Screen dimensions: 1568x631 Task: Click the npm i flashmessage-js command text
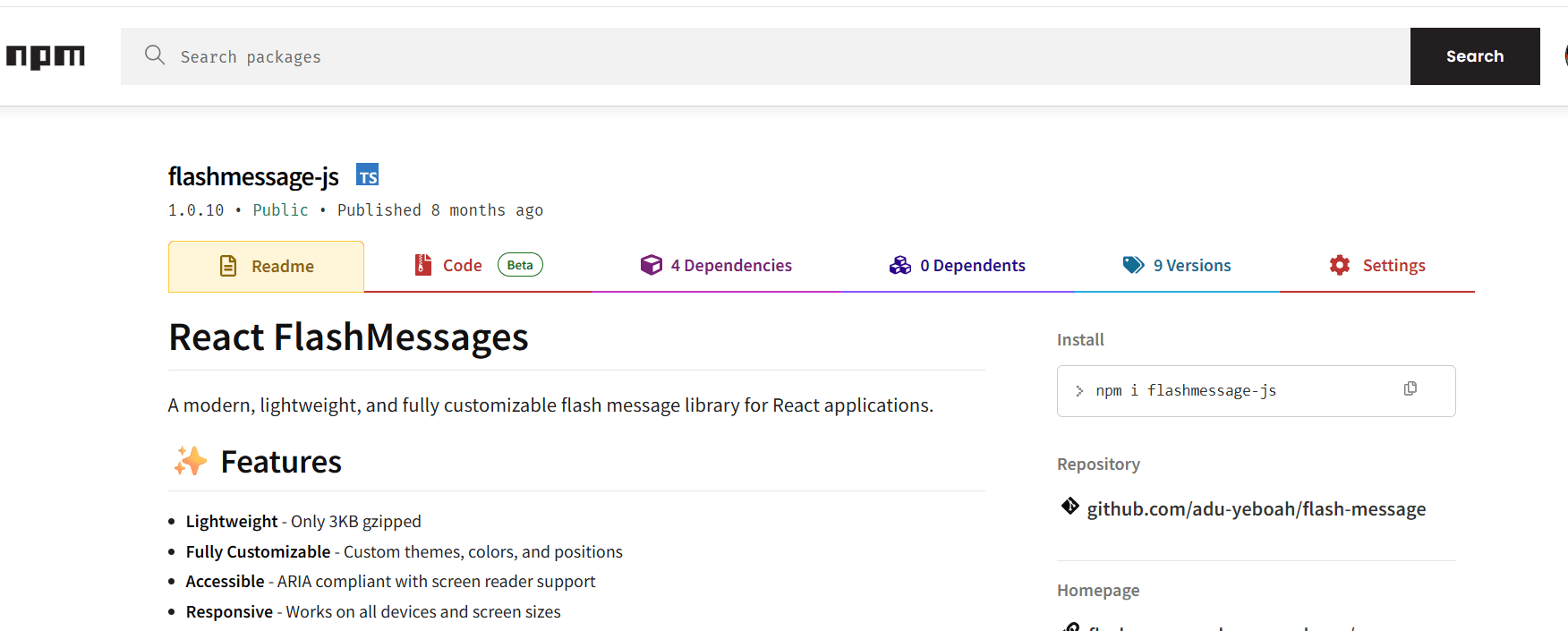(x=1186, y=390)
